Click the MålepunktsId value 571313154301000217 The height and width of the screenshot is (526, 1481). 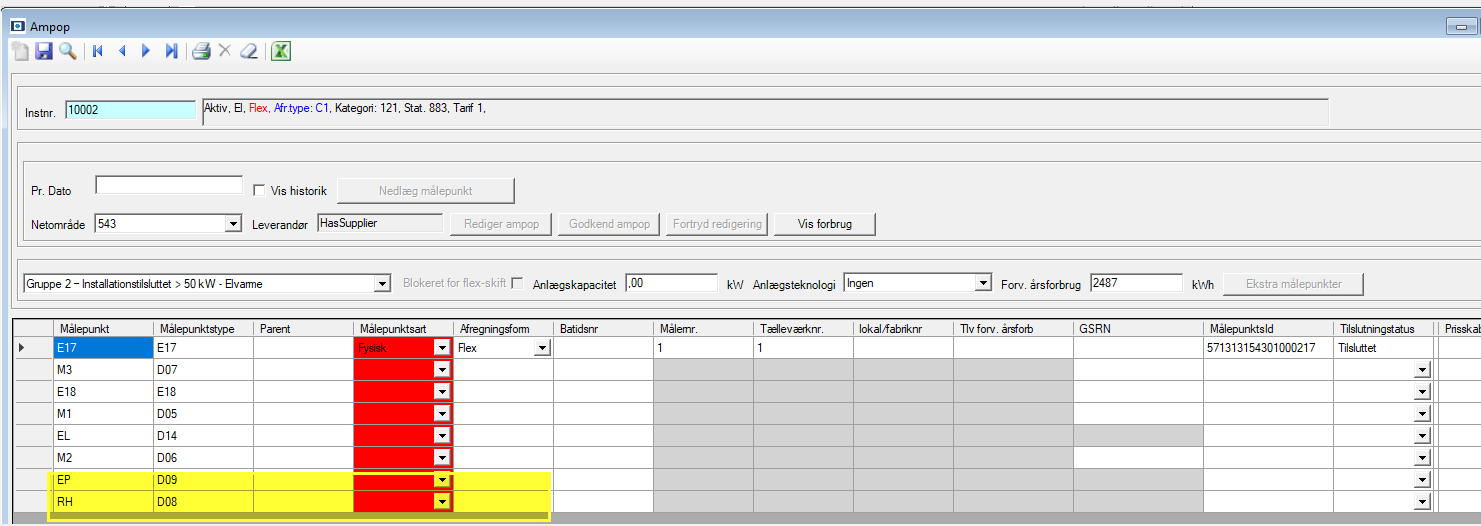click(1268, 348)
